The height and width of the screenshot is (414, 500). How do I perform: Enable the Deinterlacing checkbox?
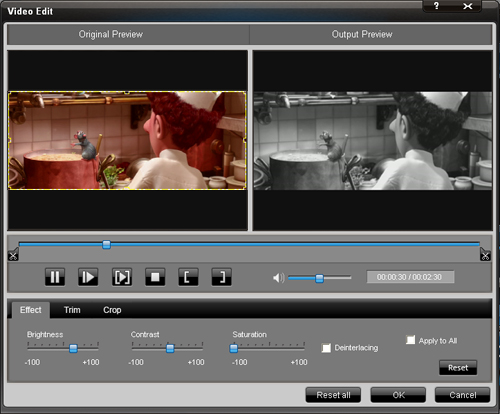tap(326, 348)
